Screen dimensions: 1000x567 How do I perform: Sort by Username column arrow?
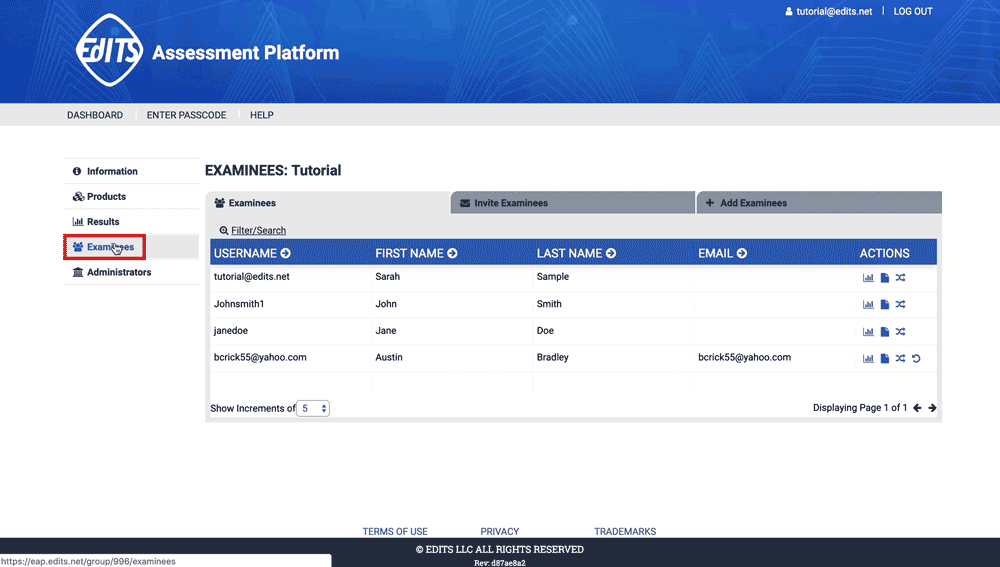click(x=285, y=254)
